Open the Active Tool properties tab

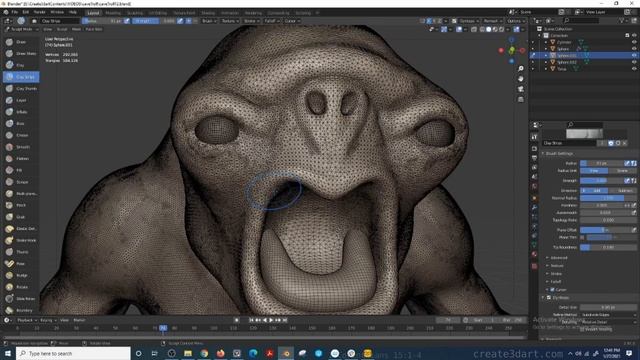[534, 138]
